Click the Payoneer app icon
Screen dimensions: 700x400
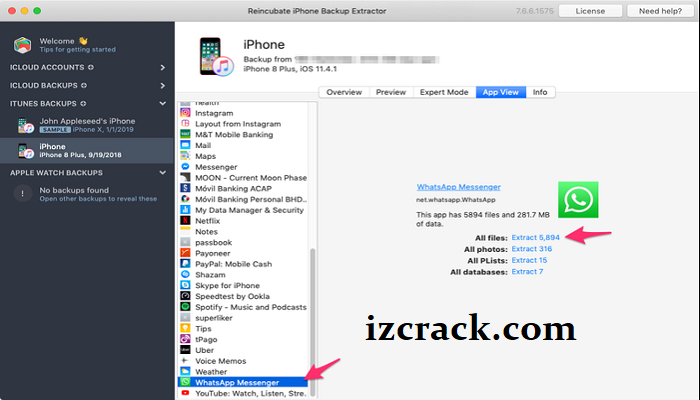(x=185, y=253)
